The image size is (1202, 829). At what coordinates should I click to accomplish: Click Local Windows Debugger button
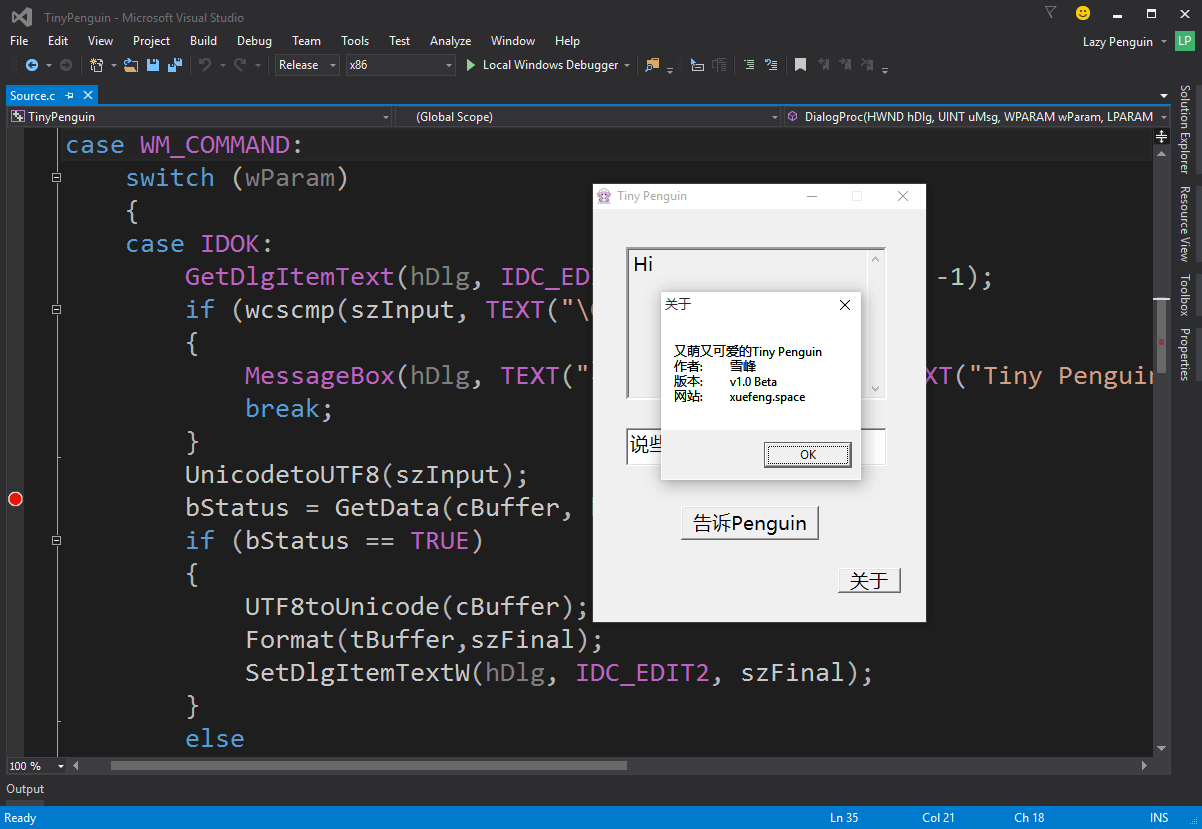[550, 65]
